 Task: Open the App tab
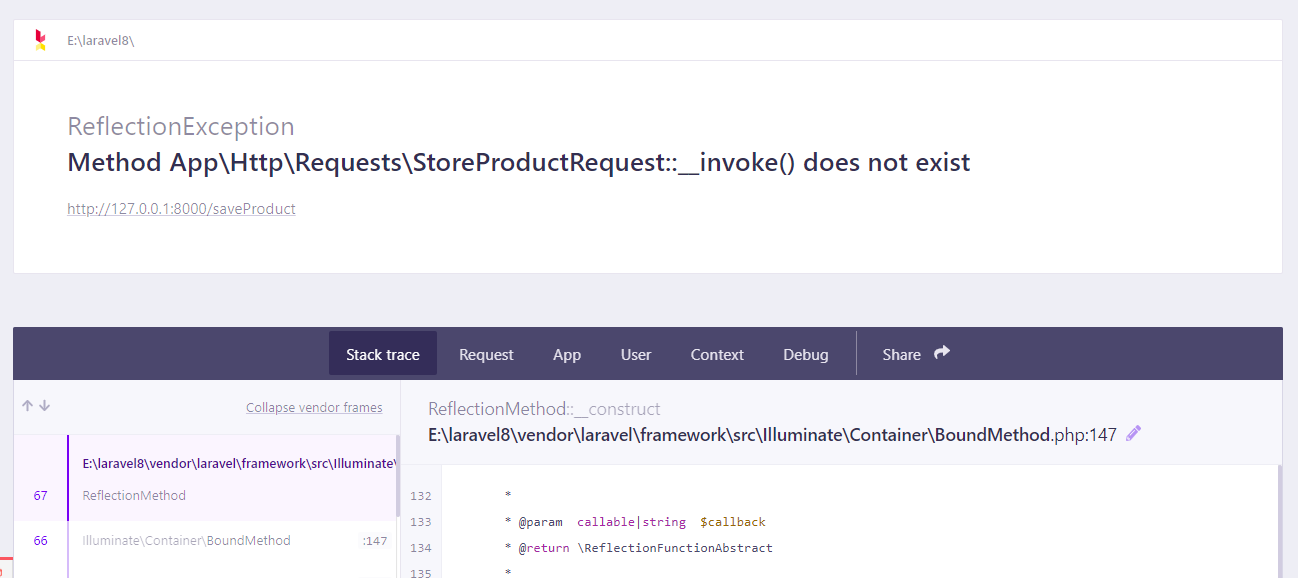[x=566, y=353]
